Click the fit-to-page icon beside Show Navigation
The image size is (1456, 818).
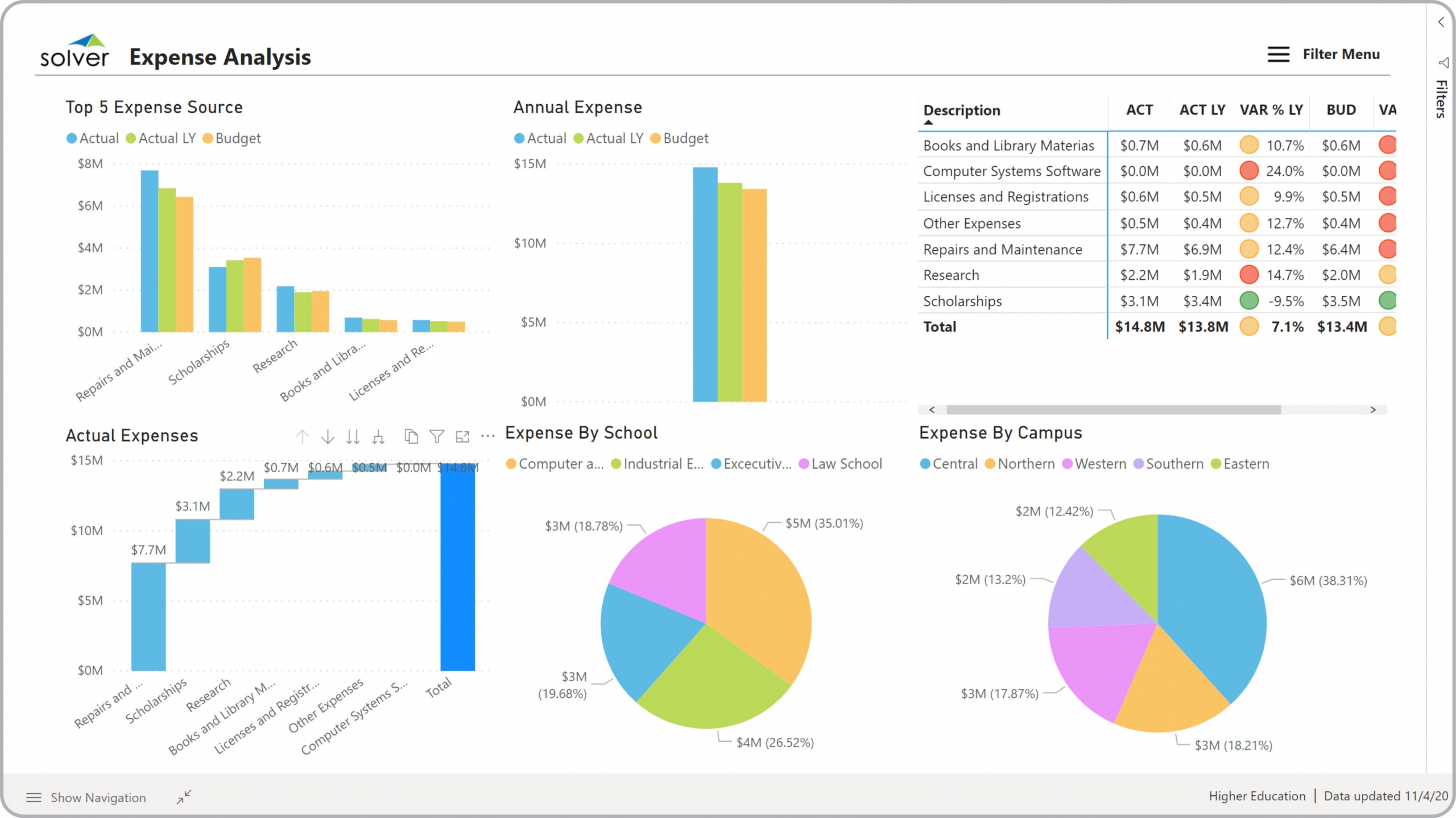pyautogui.click(x=184, y=796)
